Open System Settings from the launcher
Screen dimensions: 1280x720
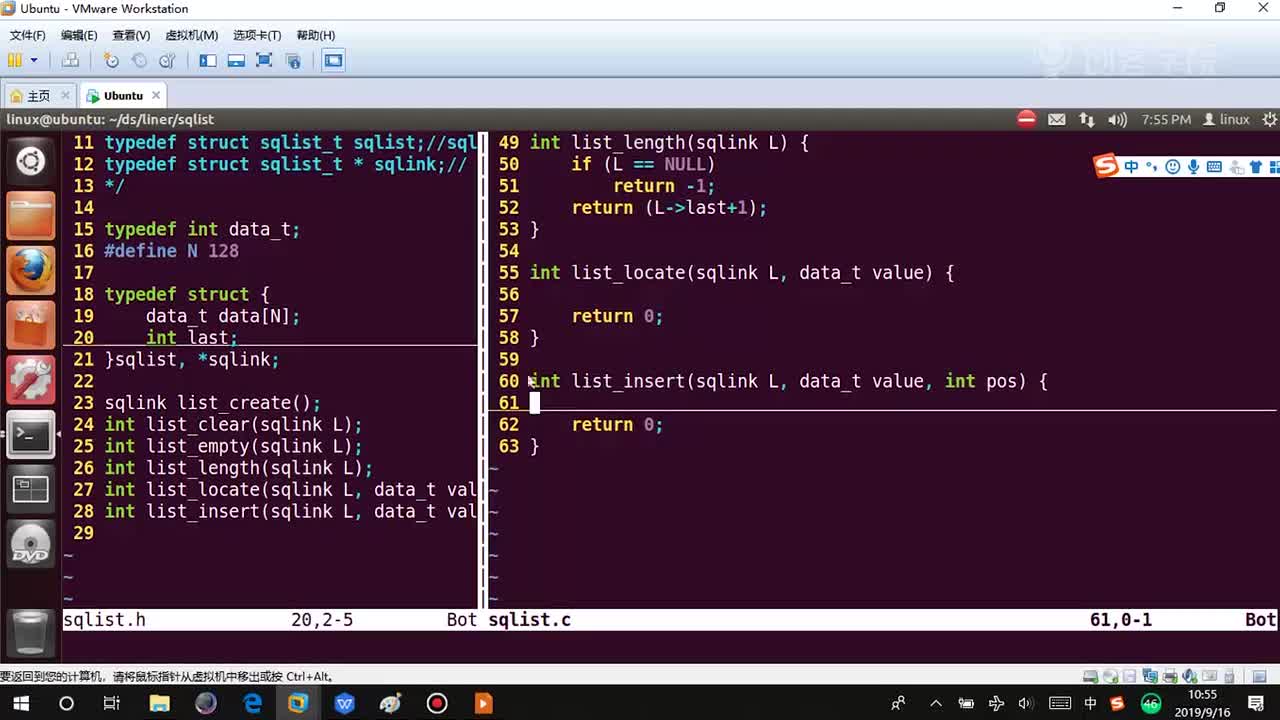point(31,380)
